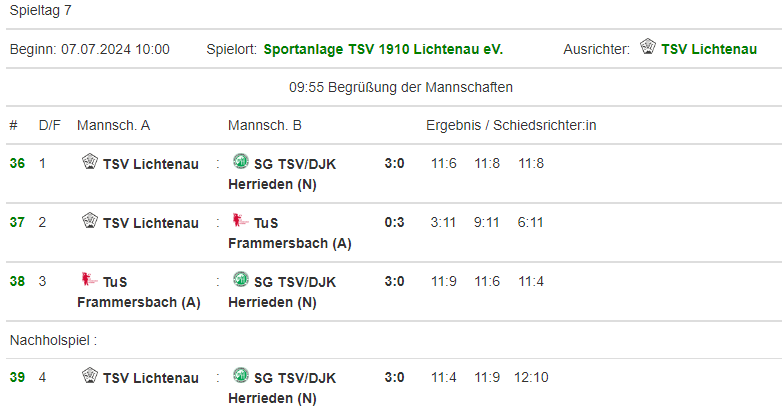Open match number 39 link
782x416 pixels.
click(17, 377)
